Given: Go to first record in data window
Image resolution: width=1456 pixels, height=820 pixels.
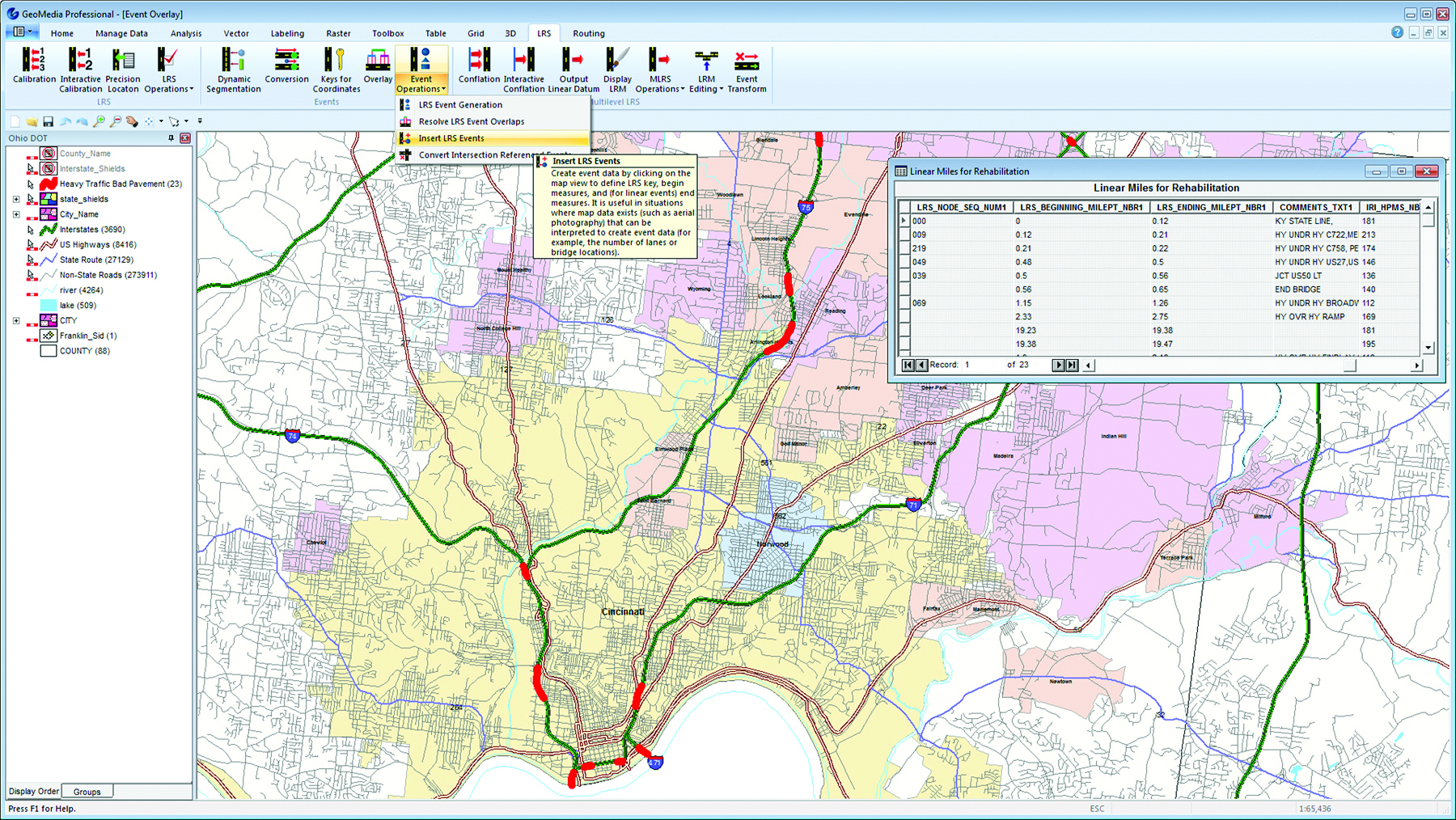Looking at the screenshot, I should coord(908,365).
